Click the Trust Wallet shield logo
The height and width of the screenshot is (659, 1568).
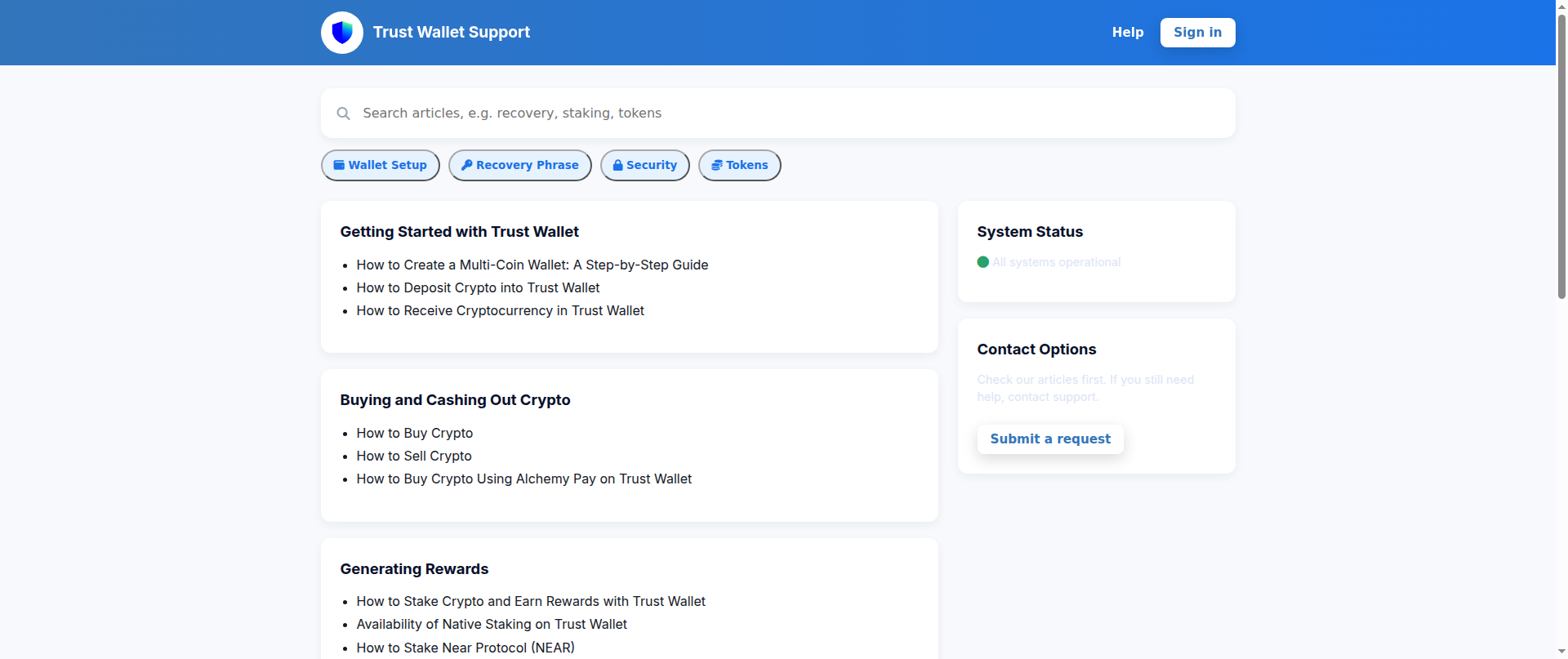(342, 33)
